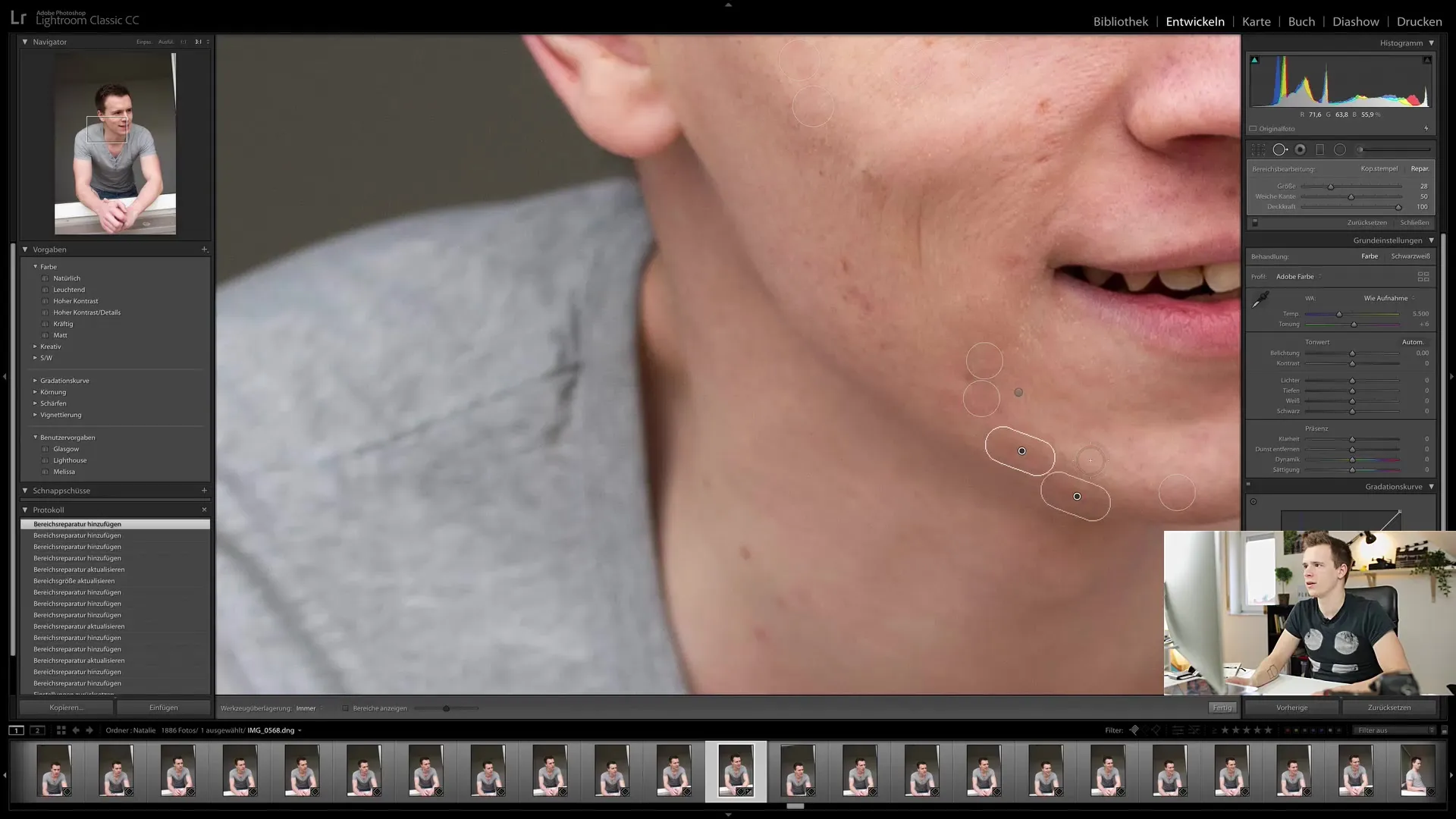The width and height of the screenshot is (1456, 819).
Task: Switch to Entwickeln module
Action: (x=1195, y=21)
